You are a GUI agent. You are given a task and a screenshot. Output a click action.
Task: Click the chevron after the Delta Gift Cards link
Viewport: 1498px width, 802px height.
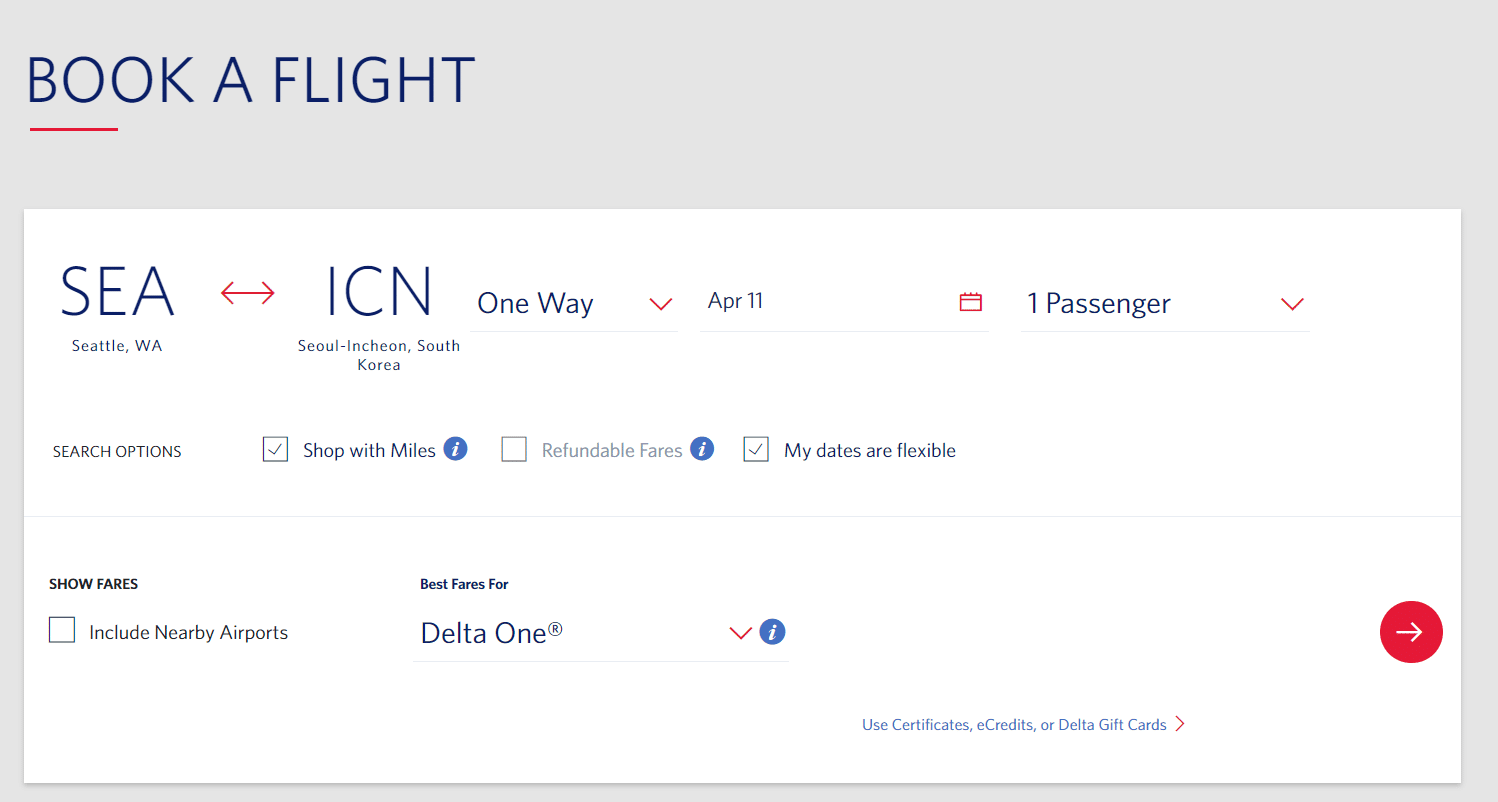1180,724
